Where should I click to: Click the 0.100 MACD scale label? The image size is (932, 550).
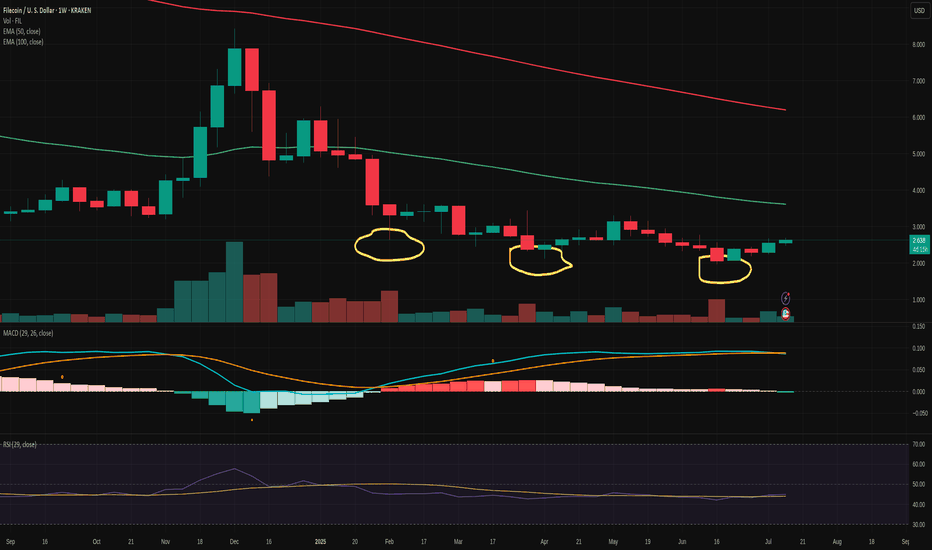[x=918, y=348]
